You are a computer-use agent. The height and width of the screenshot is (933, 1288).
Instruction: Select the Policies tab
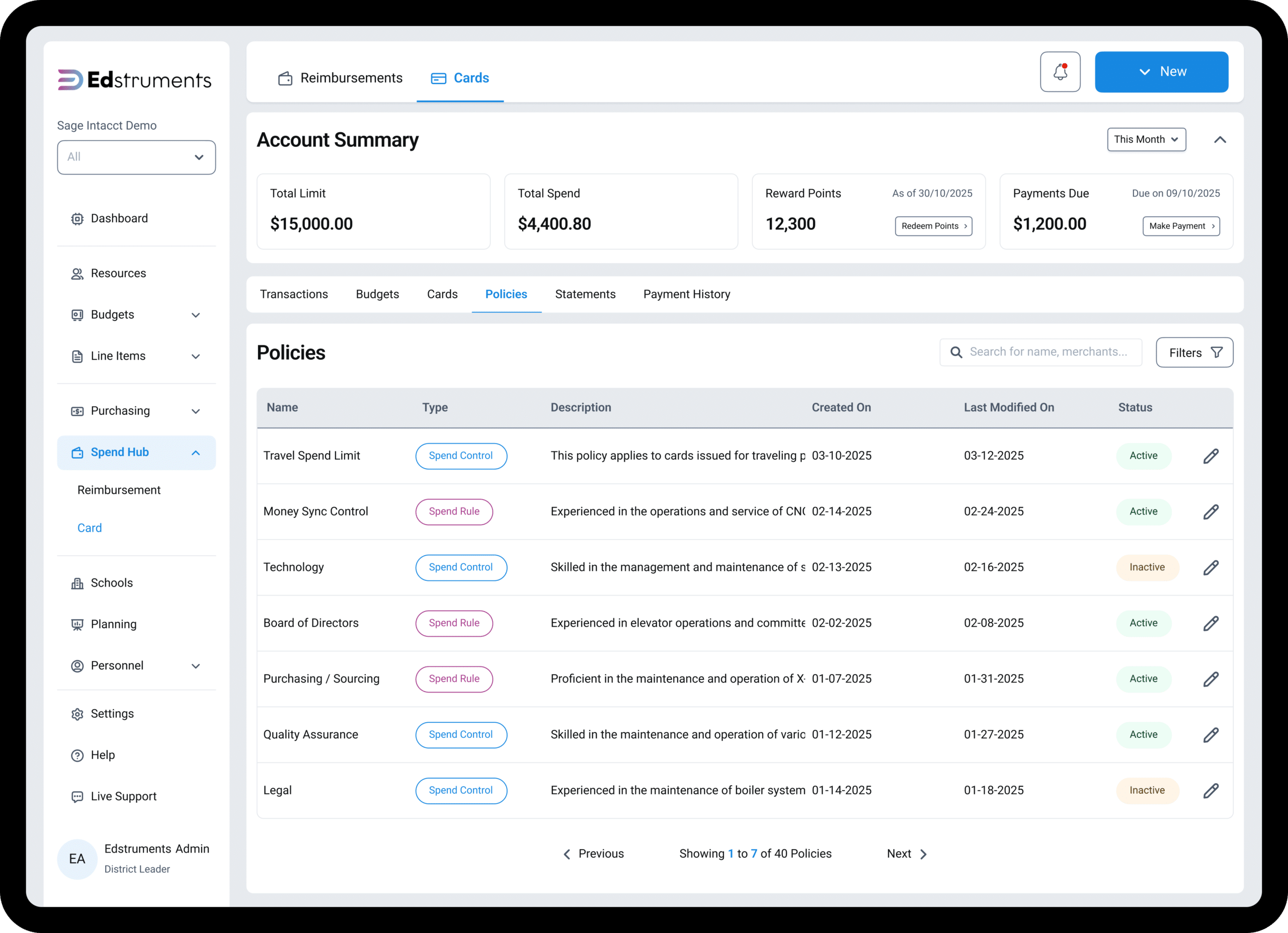pos(506,294)
